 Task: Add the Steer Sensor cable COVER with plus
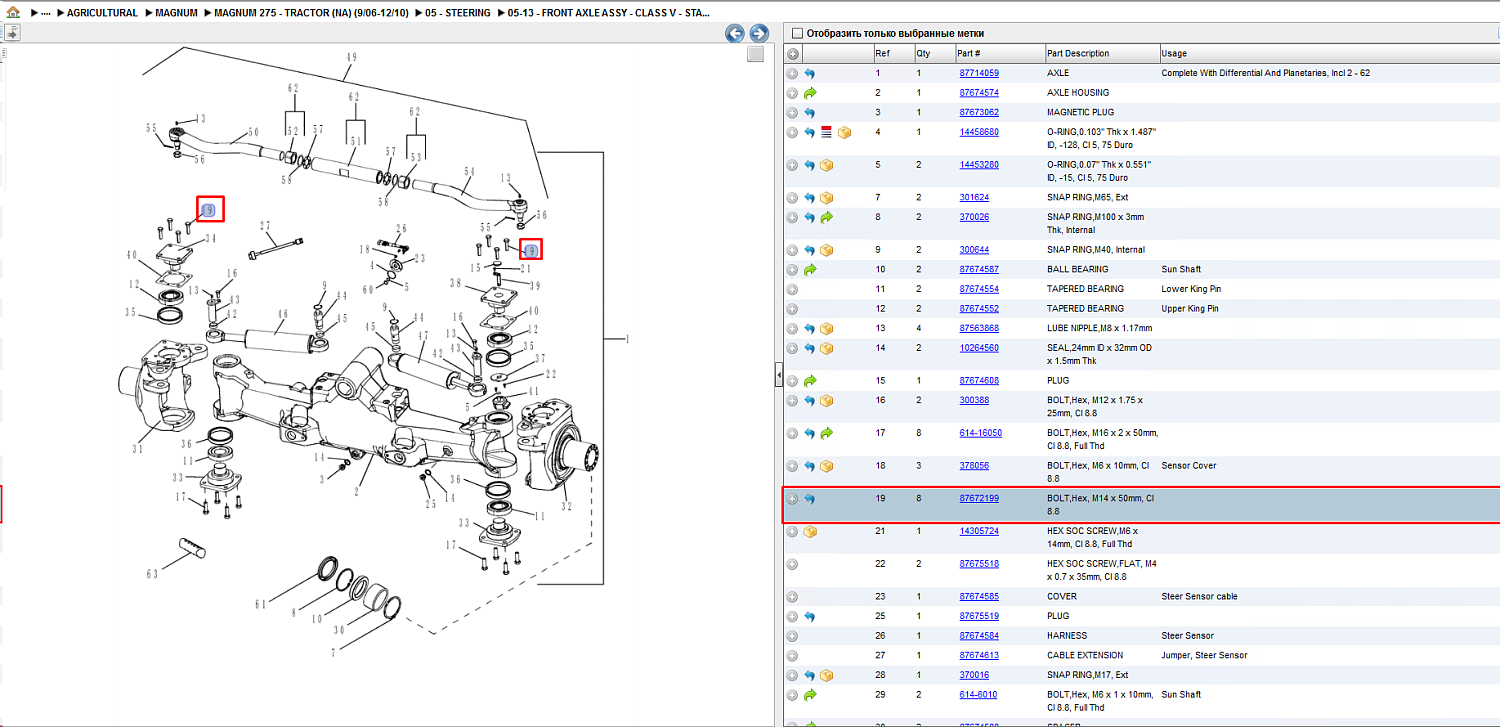coord(792,597)
